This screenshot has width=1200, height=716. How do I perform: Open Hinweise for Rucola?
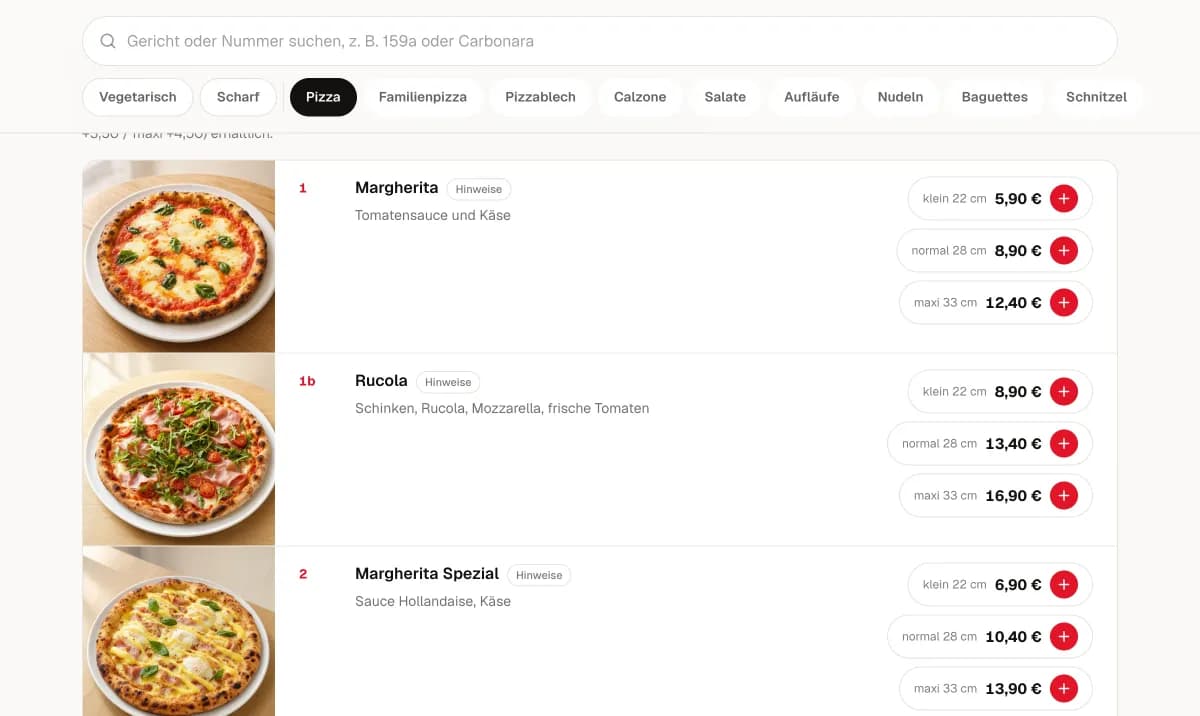[x=448, y=382]
